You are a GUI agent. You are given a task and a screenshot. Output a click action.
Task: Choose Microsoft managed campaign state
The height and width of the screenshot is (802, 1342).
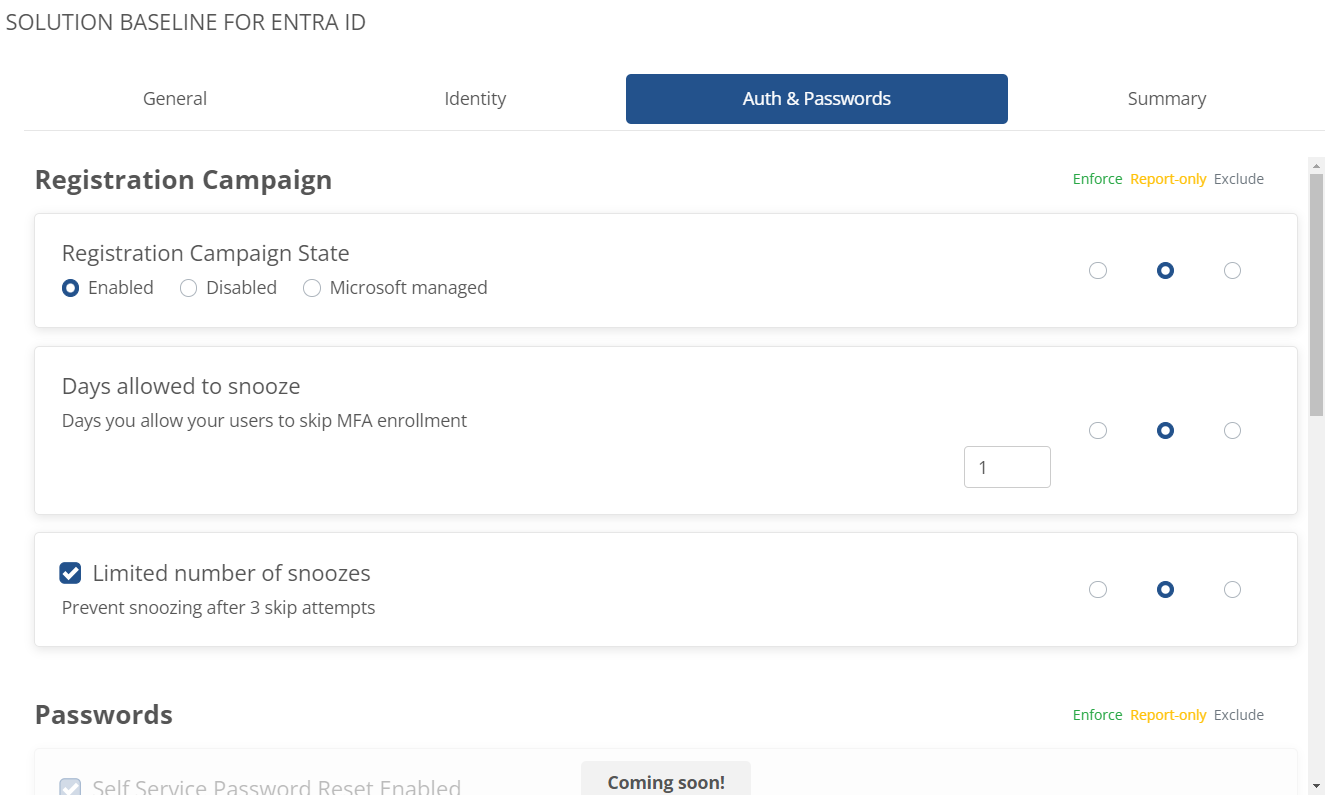(x=312, y=288)
